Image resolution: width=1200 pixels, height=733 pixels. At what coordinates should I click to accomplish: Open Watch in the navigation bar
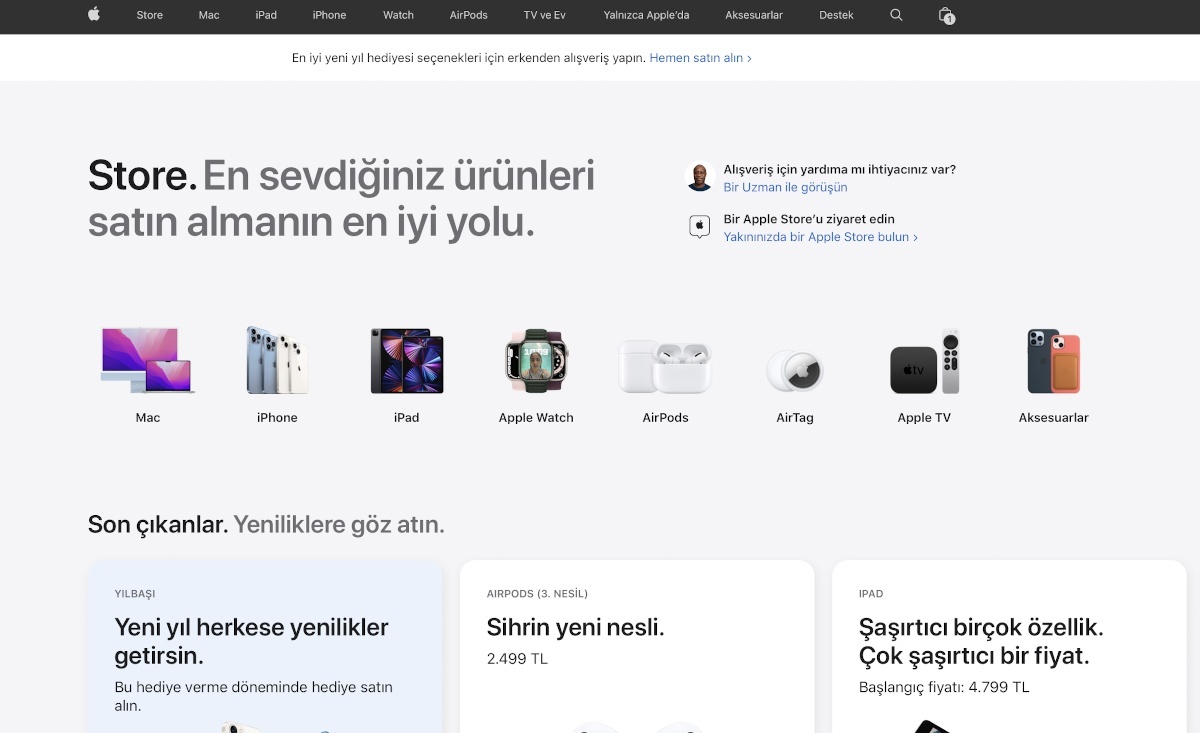click(398, 15)
